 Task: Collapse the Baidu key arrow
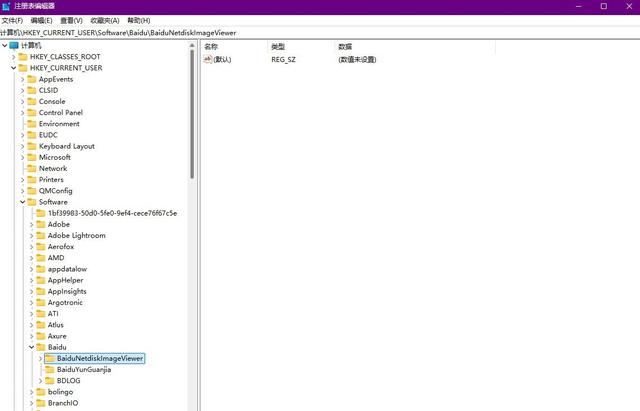(31, 347)
